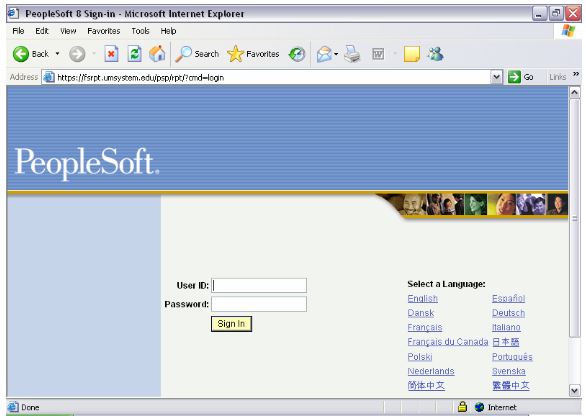
Task: Click the Done status bar text
Action: click(30, 407)
